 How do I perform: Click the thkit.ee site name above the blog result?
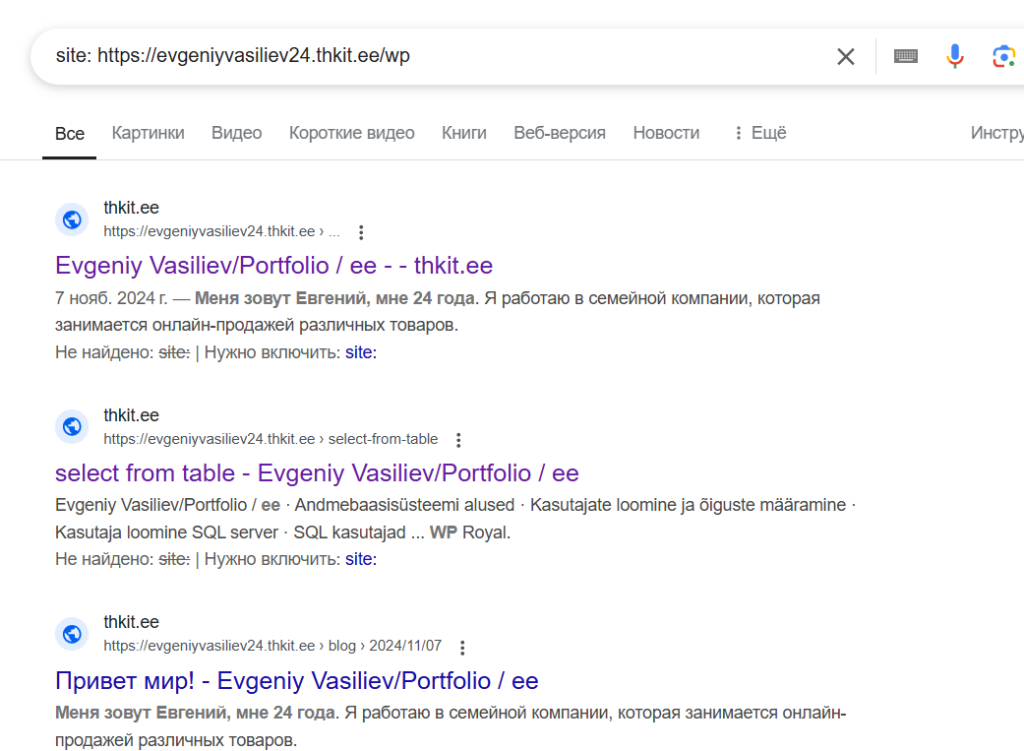[131, 622]
